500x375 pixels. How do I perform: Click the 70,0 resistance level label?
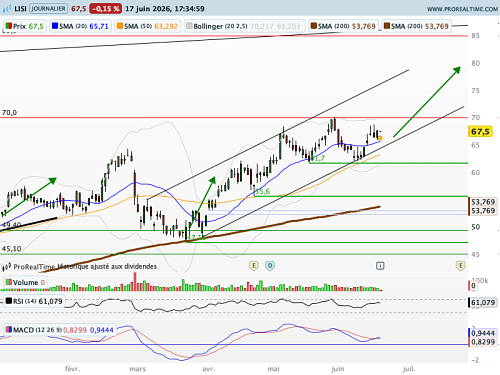point(9,113)
